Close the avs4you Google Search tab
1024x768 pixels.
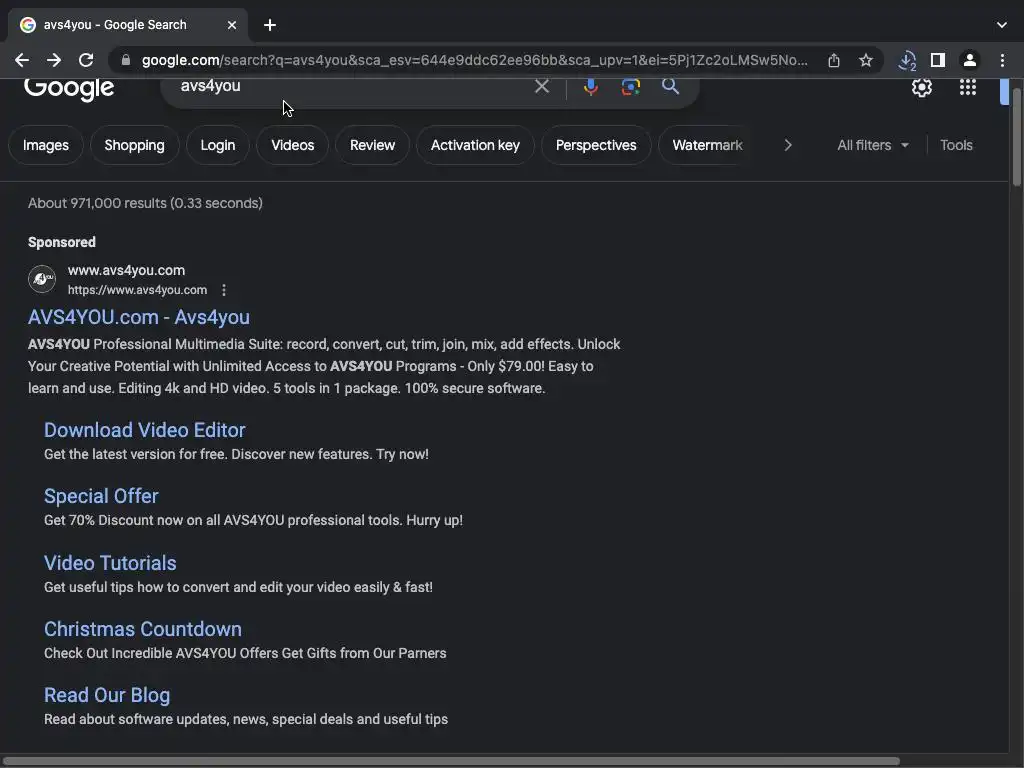232,25
